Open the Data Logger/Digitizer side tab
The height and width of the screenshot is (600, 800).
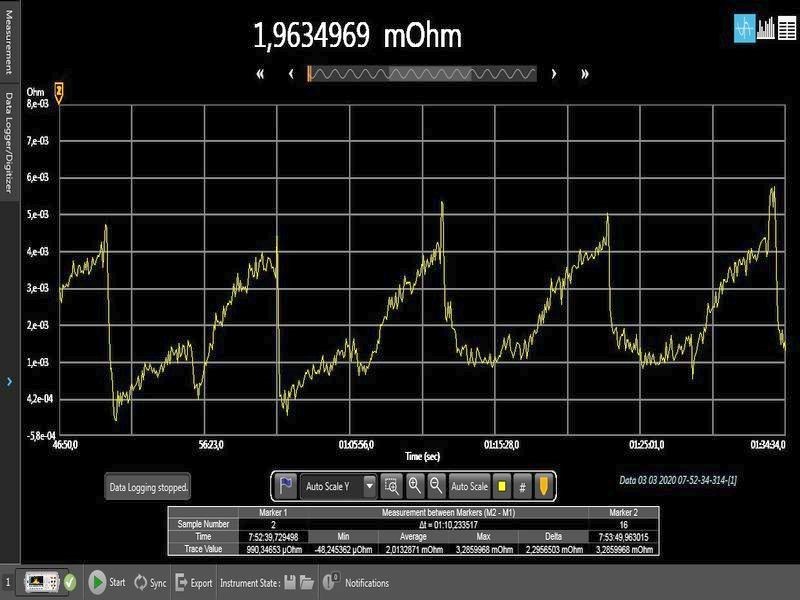pos(9,142)
